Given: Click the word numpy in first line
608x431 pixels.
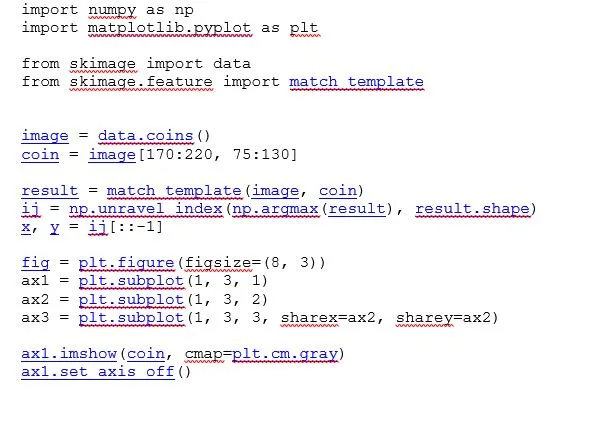Looking at the screenshot, I should 112,10.
